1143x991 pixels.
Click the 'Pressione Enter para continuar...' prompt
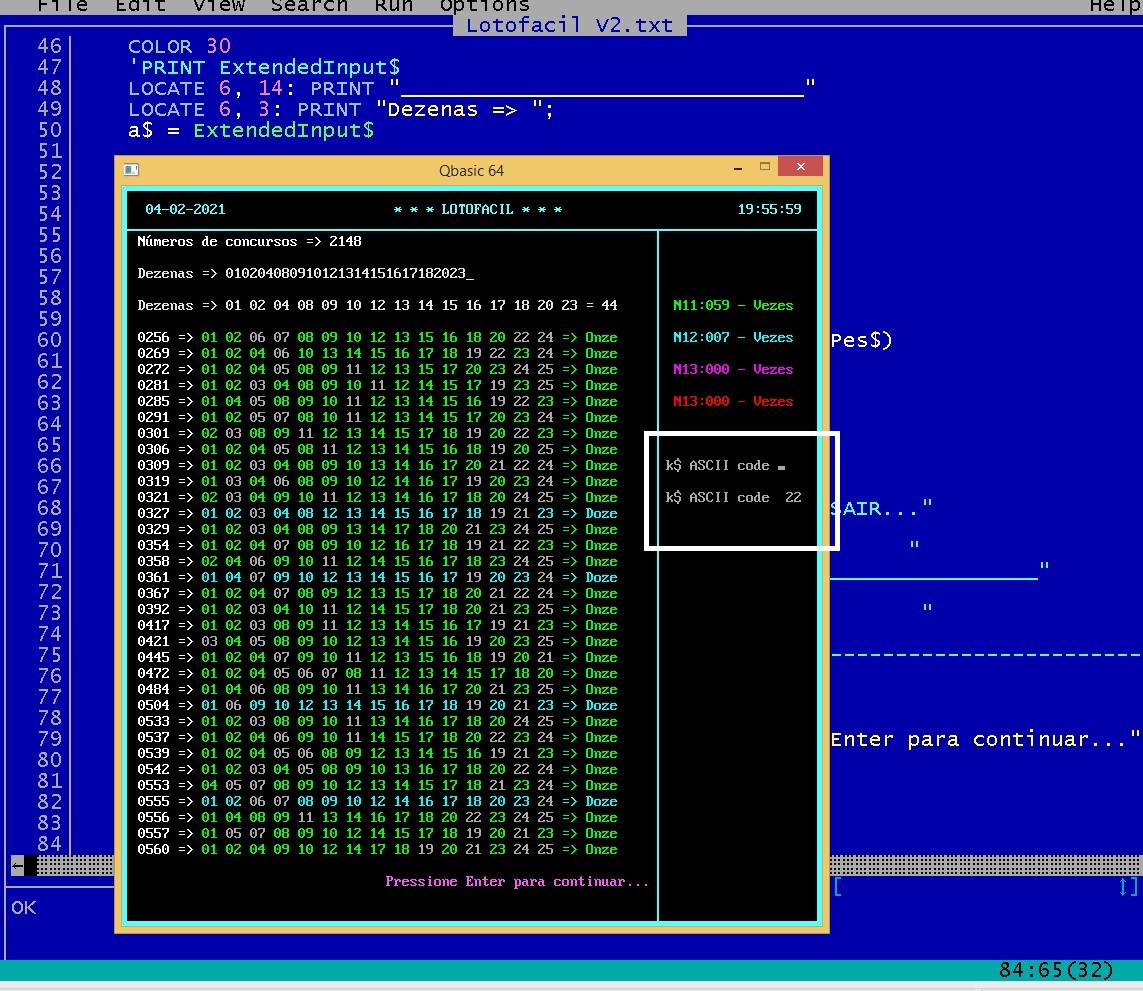pyautogui.click(x=517, y=881)
